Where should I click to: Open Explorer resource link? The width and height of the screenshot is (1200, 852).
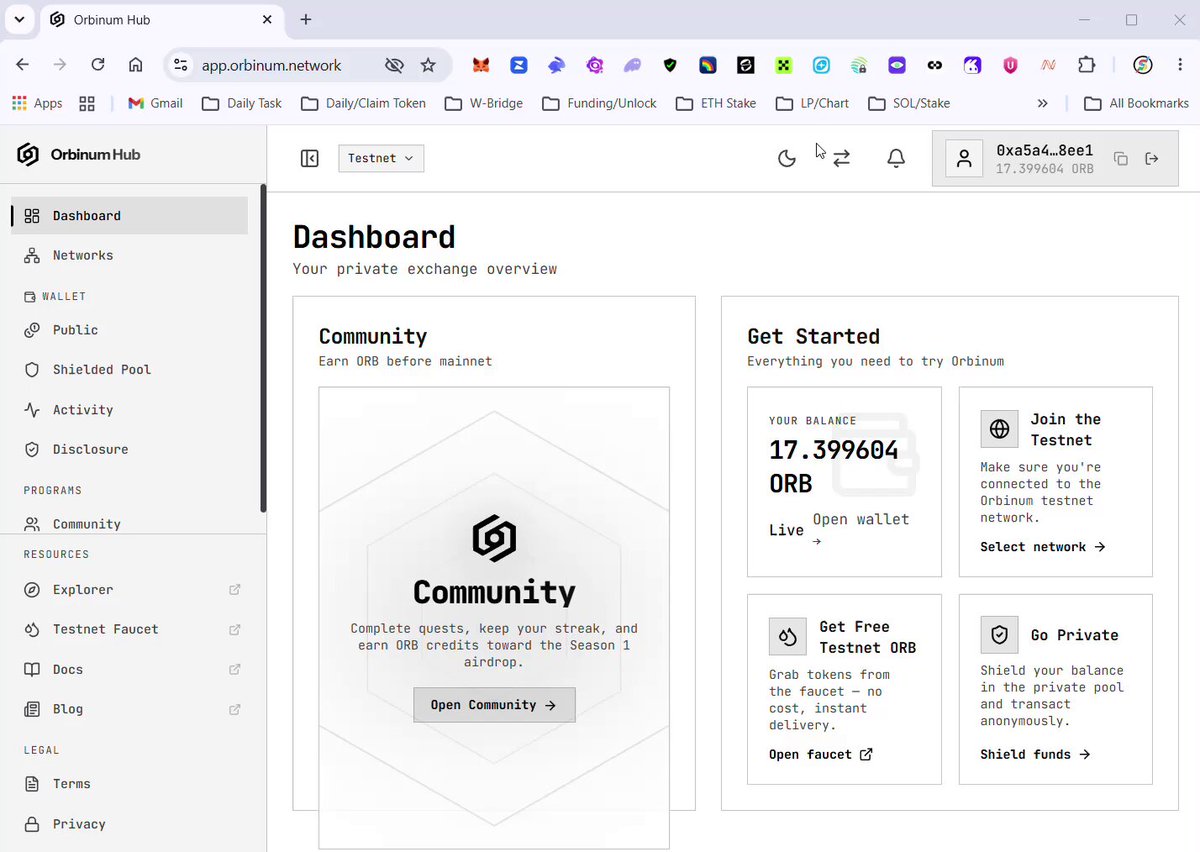[x=130, y=589]
